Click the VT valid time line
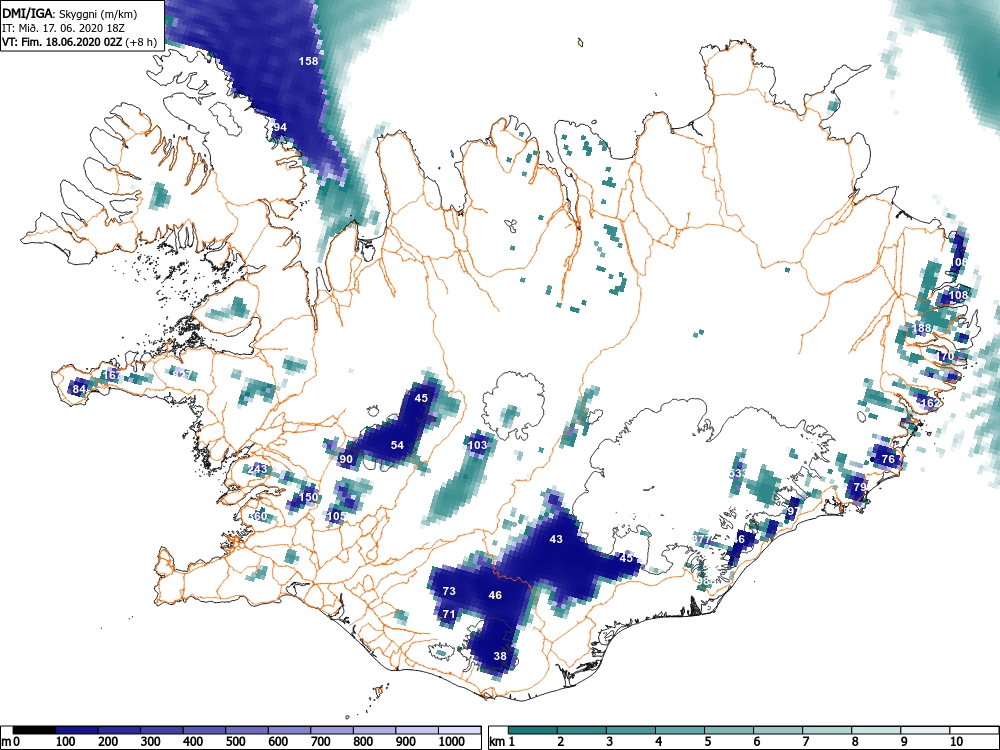This screenshot has width=1000, height=750. point(79,42)
